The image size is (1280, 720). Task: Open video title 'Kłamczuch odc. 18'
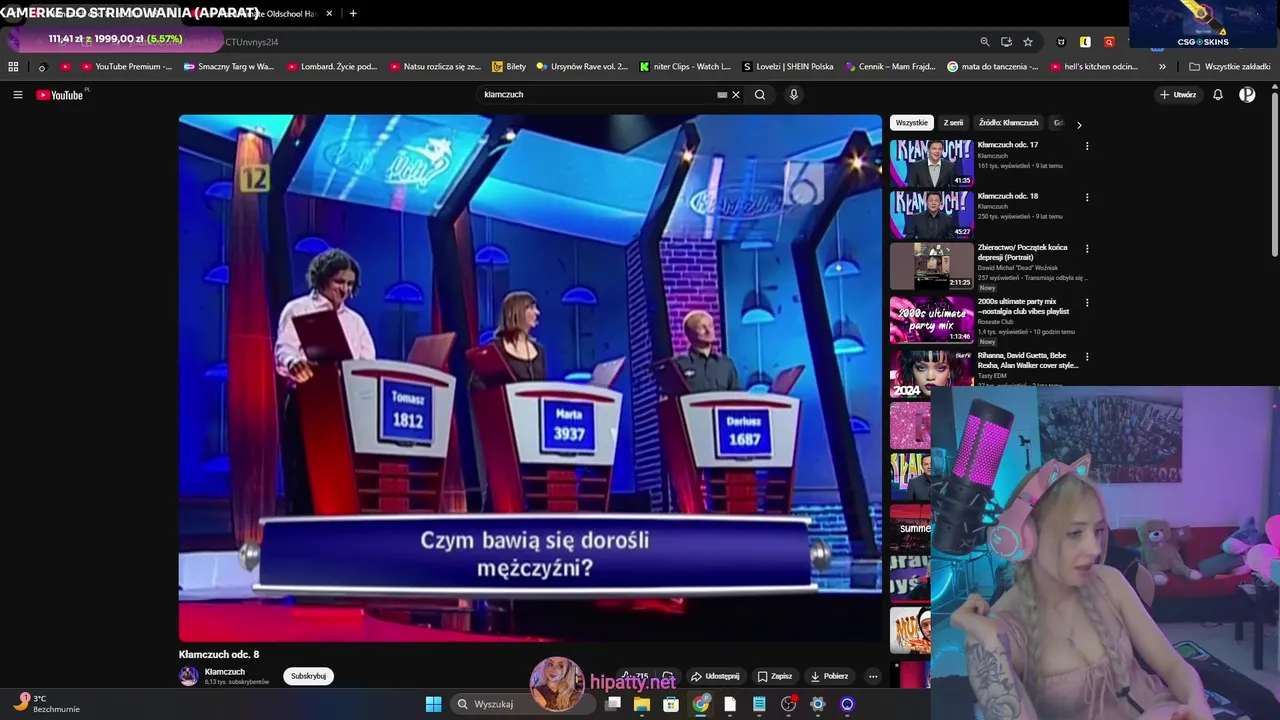1007,196
